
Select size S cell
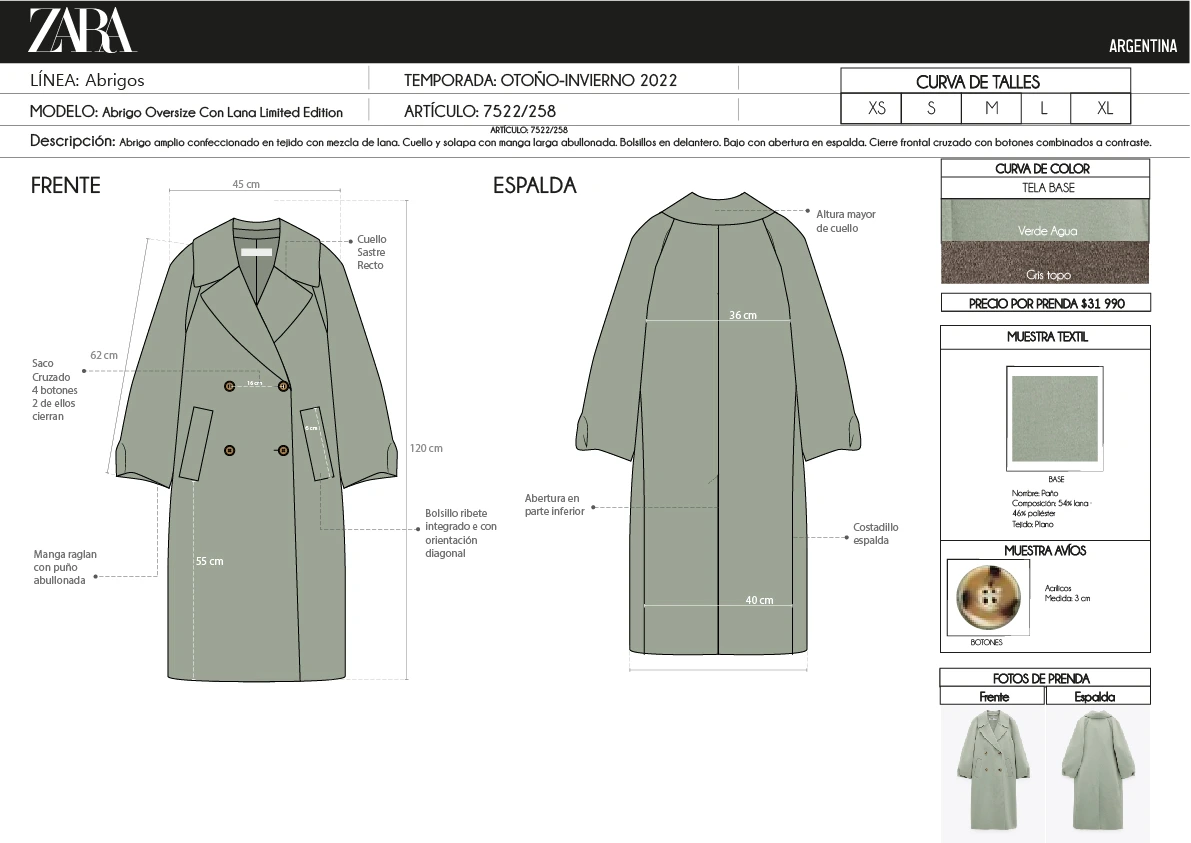[931, 108]
